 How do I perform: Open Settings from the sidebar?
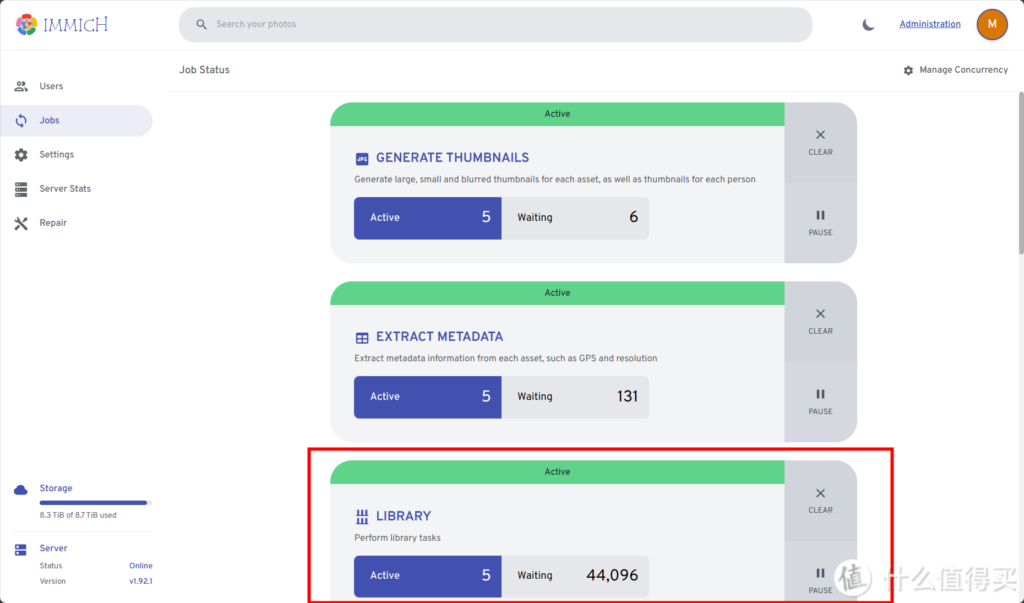[x=56, y=154]
